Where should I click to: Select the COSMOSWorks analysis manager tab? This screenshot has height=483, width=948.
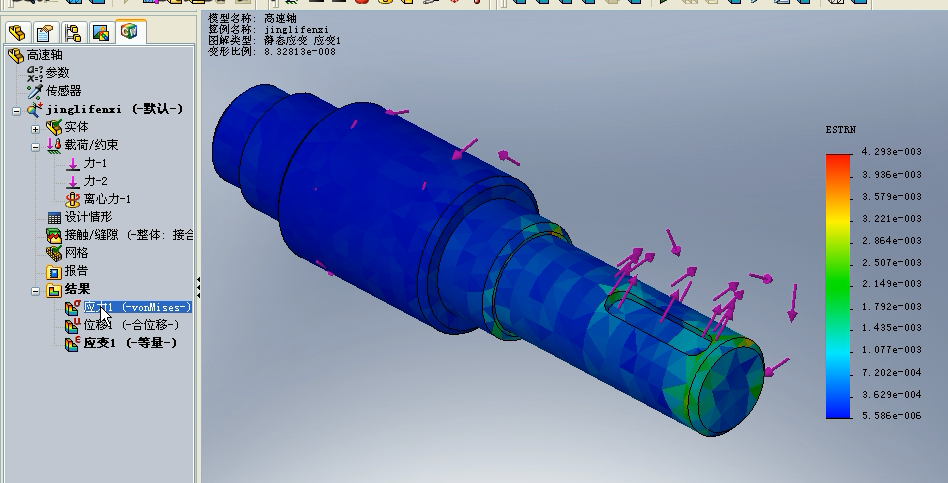coord(129,31)
